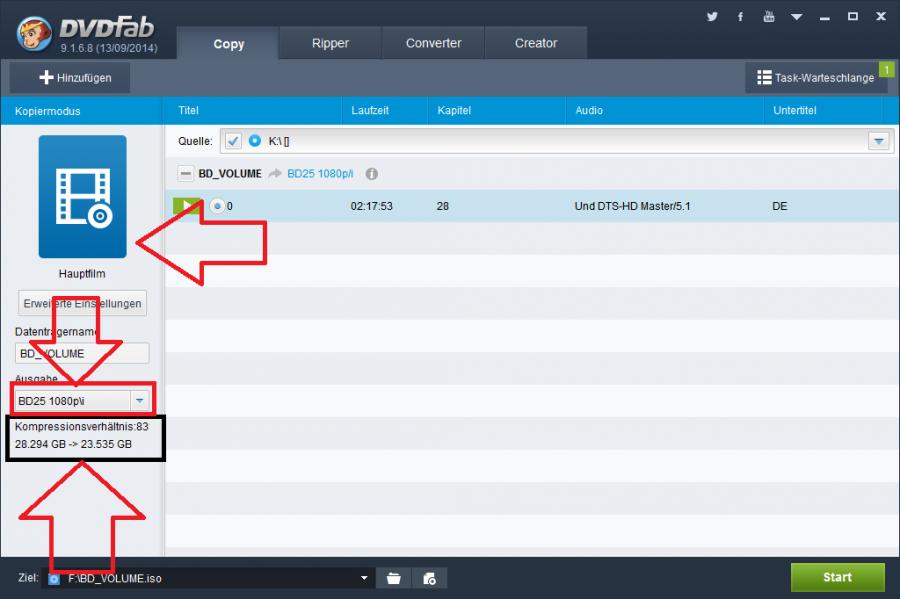The width and height of the screenshot is (900, 599).
Task: Close the DVDFab window
Action: point(881,17)
